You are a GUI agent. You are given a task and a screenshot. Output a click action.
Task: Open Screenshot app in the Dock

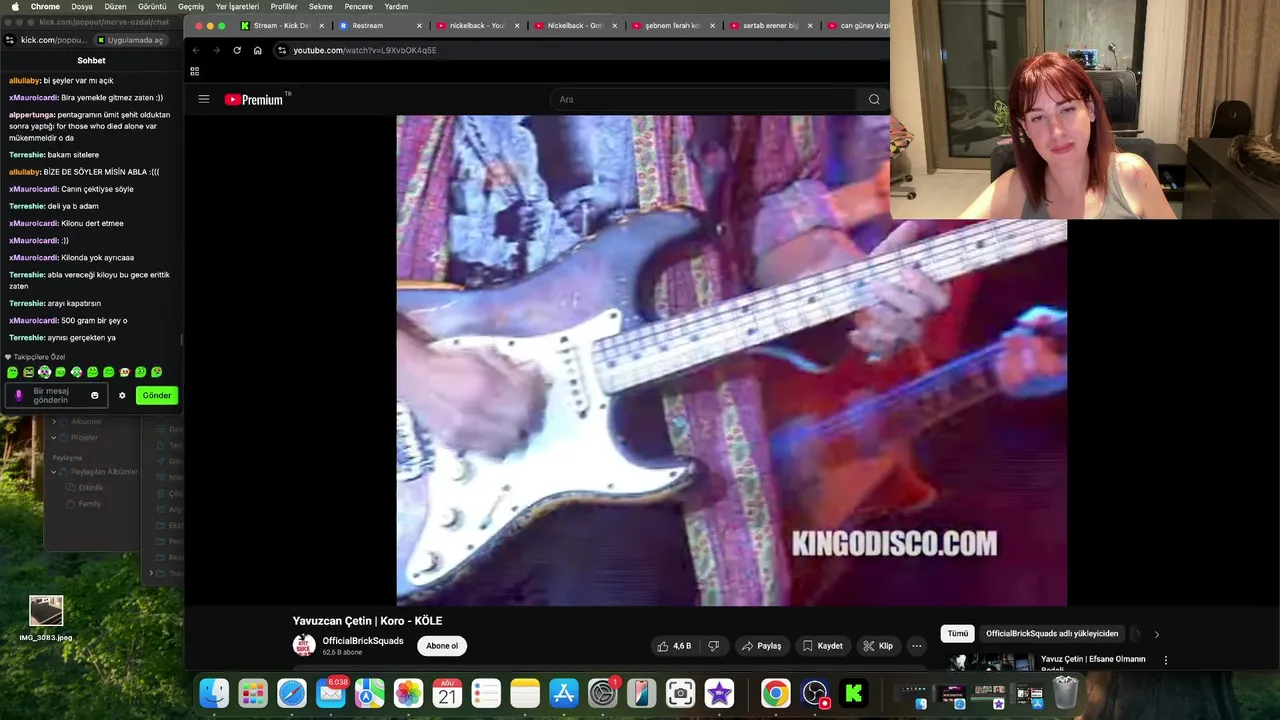[x=680, y=693]
